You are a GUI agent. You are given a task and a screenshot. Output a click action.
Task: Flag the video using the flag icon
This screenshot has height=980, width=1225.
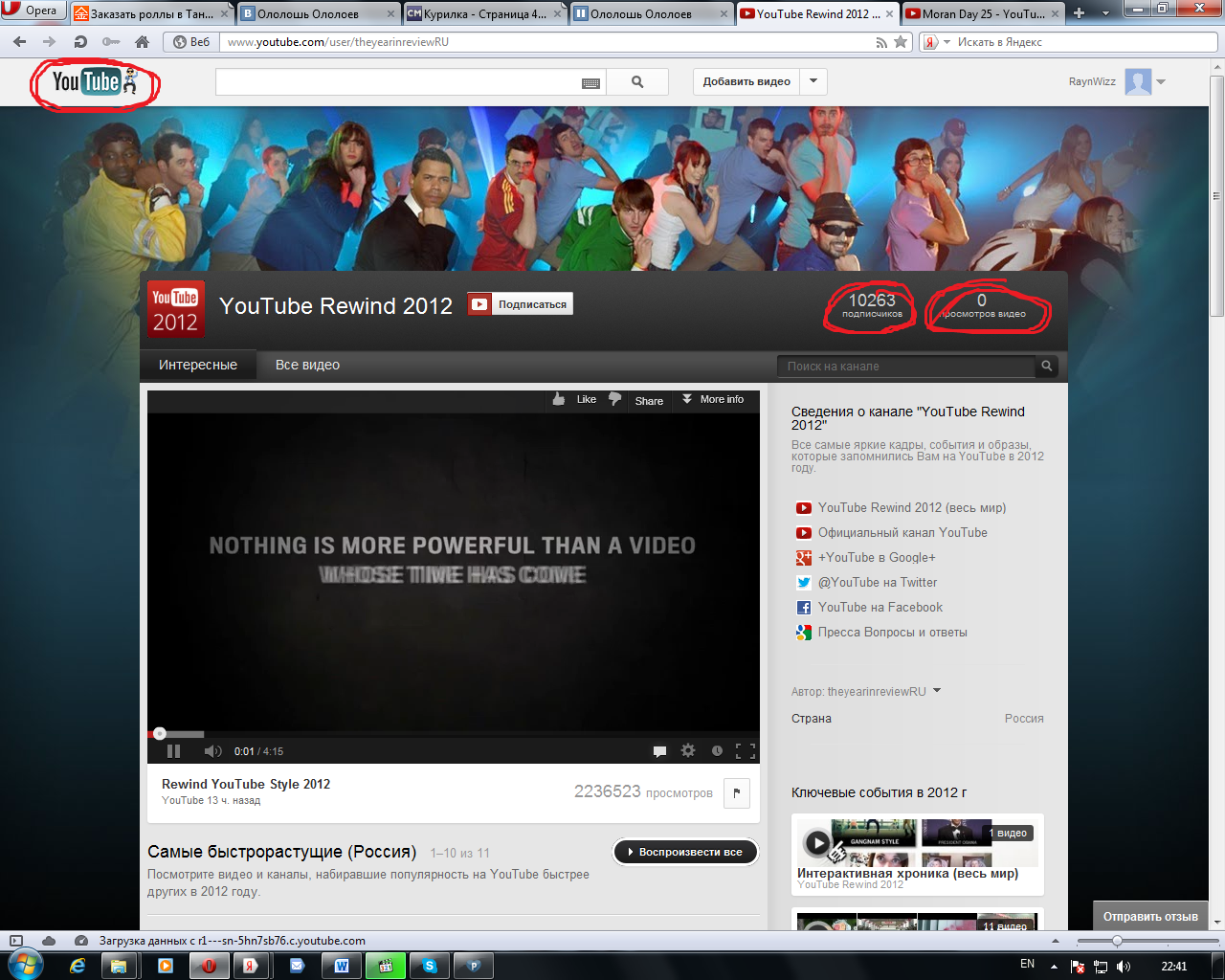[x=736, y=792]
